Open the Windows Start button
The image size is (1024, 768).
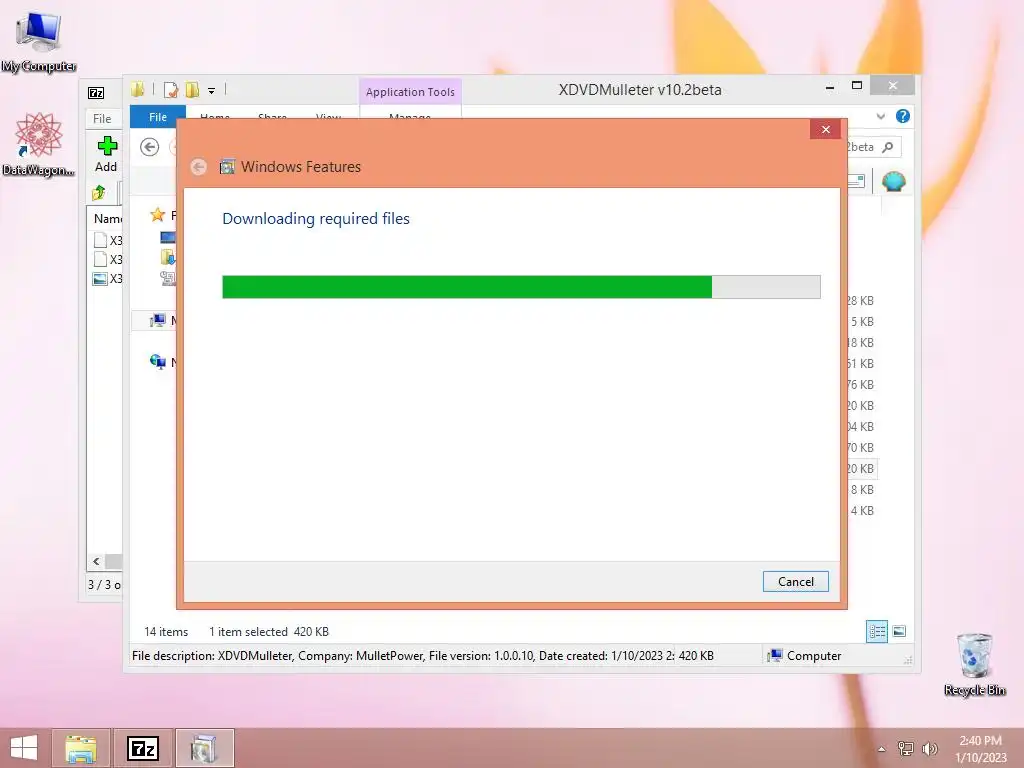tap(24, 748)
